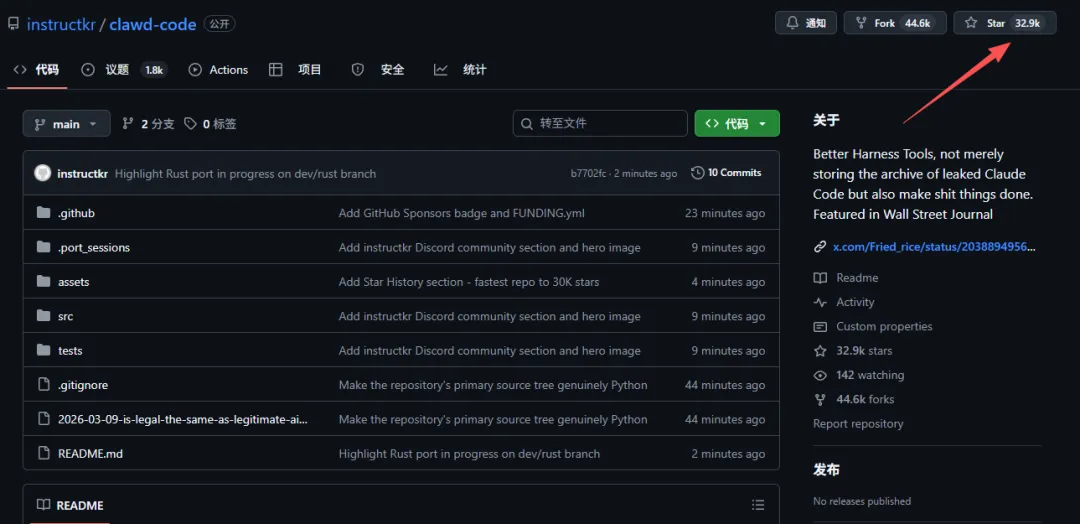Image resolution: width=1080 pixels, height=524 pixels.
Task: Click the instructkr avatar in commit row
Action: point(42,173)
